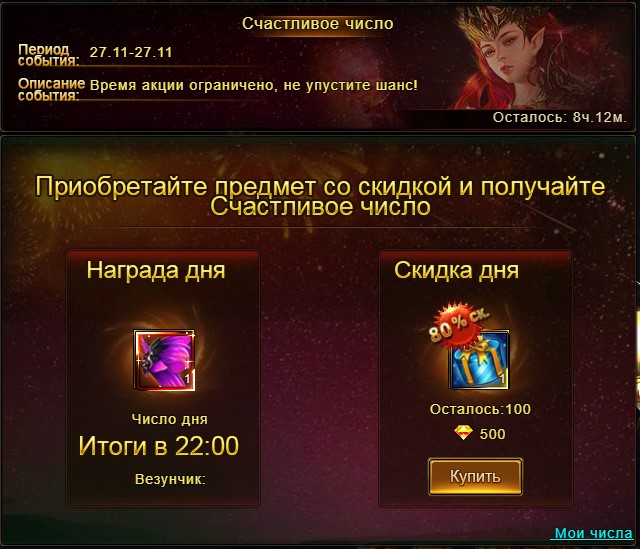Click the Осталось:100 remaining stock label
This screenshot has width=640, height=549.
pyautogui.click(x=480, y=409)
